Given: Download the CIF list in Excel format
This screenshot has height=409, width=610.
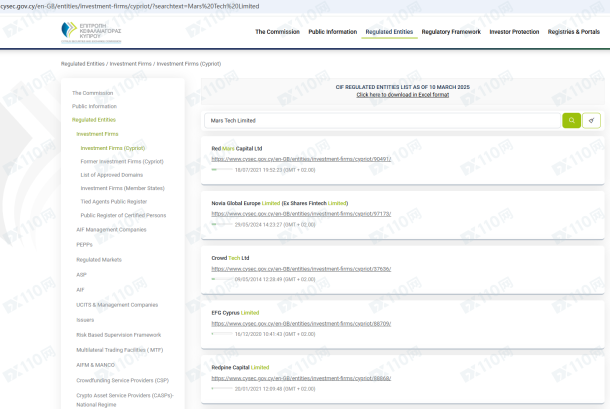Looking at the screenshot, I should coord(403,95).
